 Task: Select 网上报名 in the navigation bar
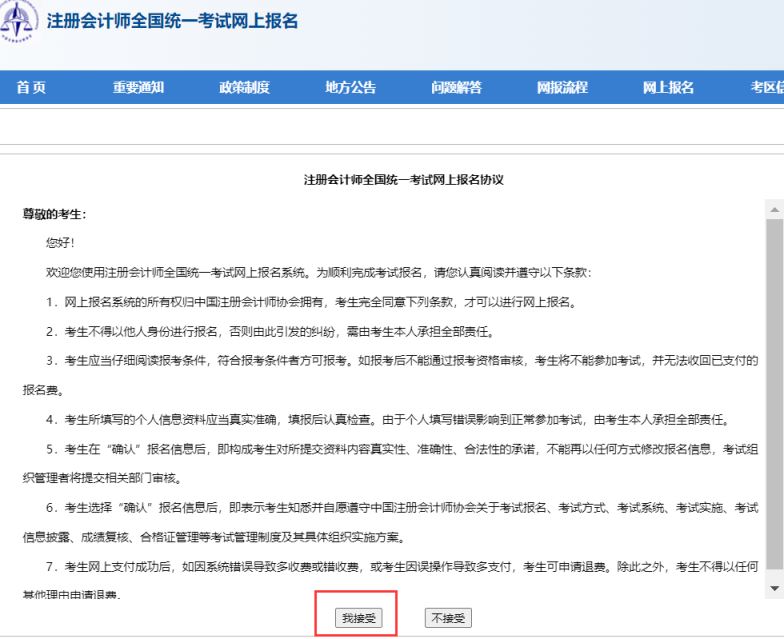click(x=668, y=88)
